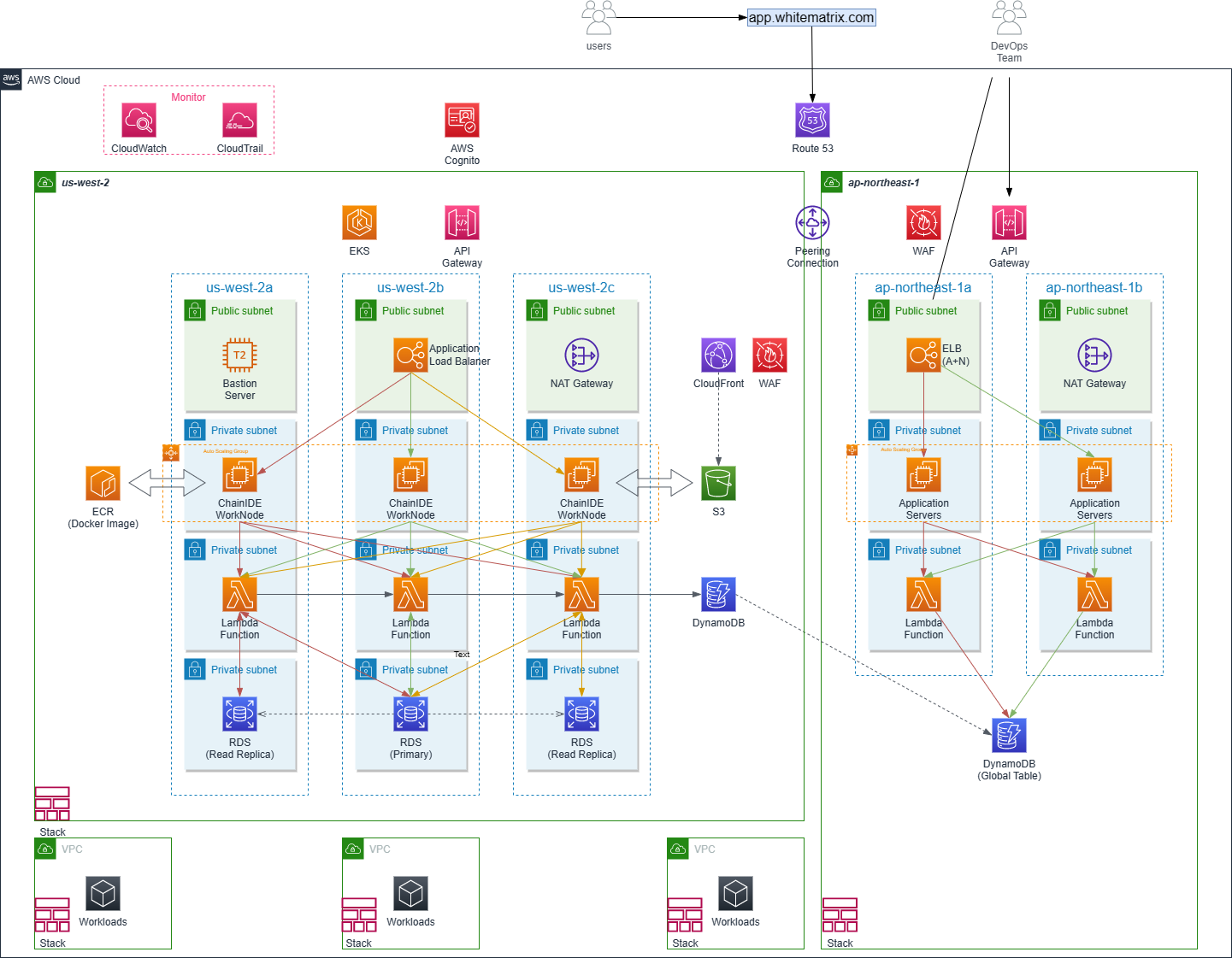Click the ELB (A+N) icon
Image resolution: width=1232 pixels, height=958 pixels.
(x=923, y=356)
